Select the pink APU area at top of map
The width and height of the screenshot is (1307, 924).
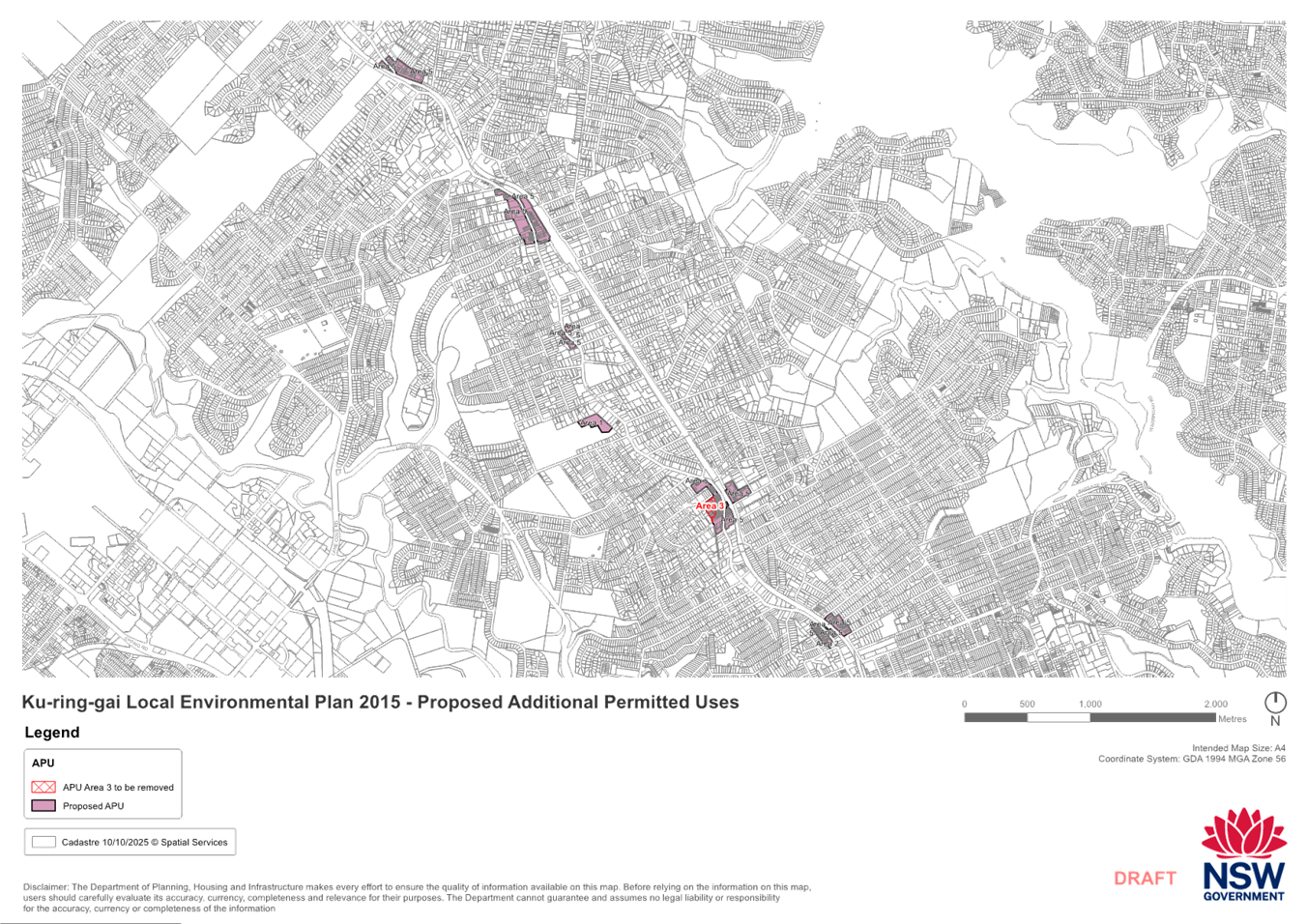pyautogui.click(x=404, y=70)
